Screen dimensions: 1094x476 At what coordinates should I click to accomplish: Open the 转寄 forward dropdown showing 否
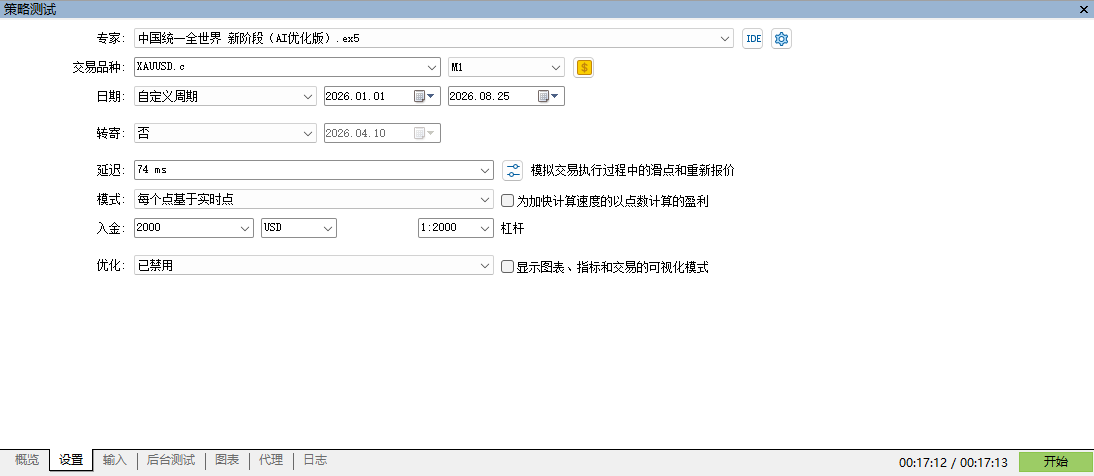click(x=309, y=133)
